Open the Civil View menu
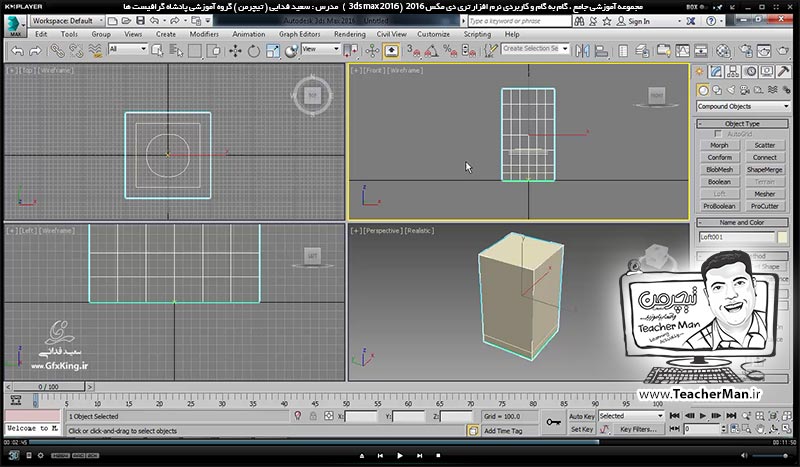Screen dimensions: 800x467 coord(391,34)
